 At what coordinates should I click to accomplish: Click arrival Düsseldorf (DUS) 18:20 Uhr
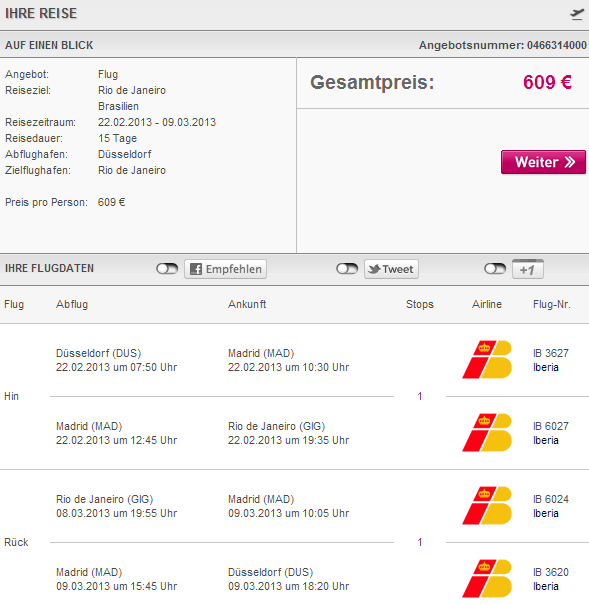click(x=289, y=579)
